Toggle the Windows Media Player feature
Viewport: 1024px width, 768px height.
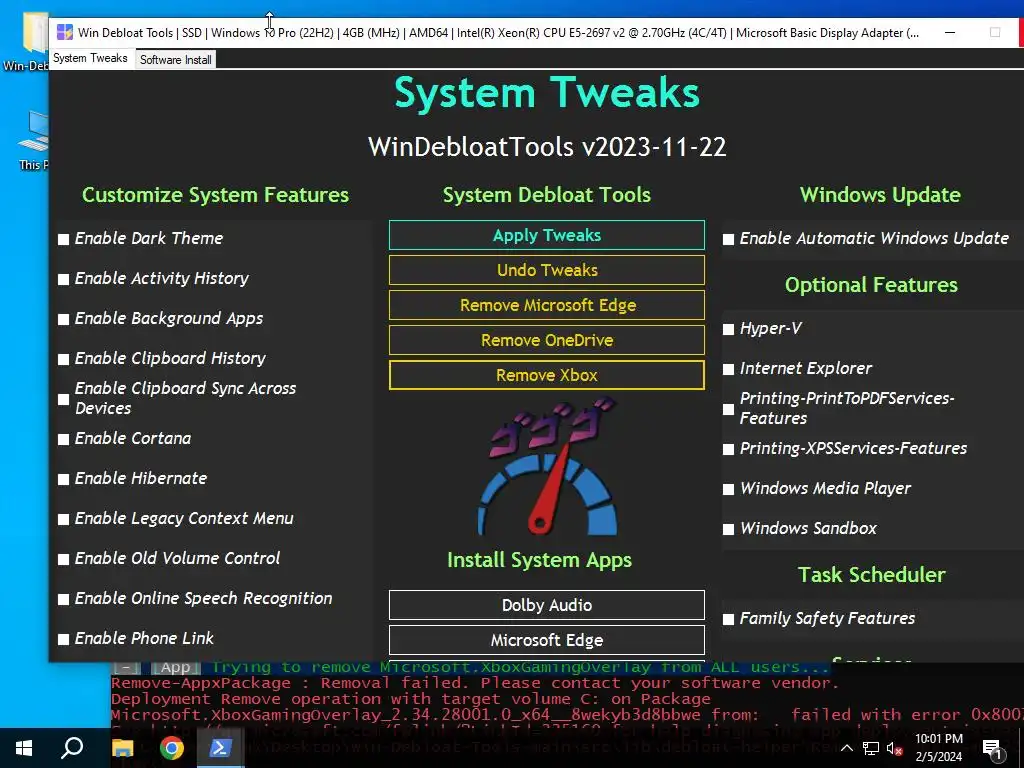point(728,489)
